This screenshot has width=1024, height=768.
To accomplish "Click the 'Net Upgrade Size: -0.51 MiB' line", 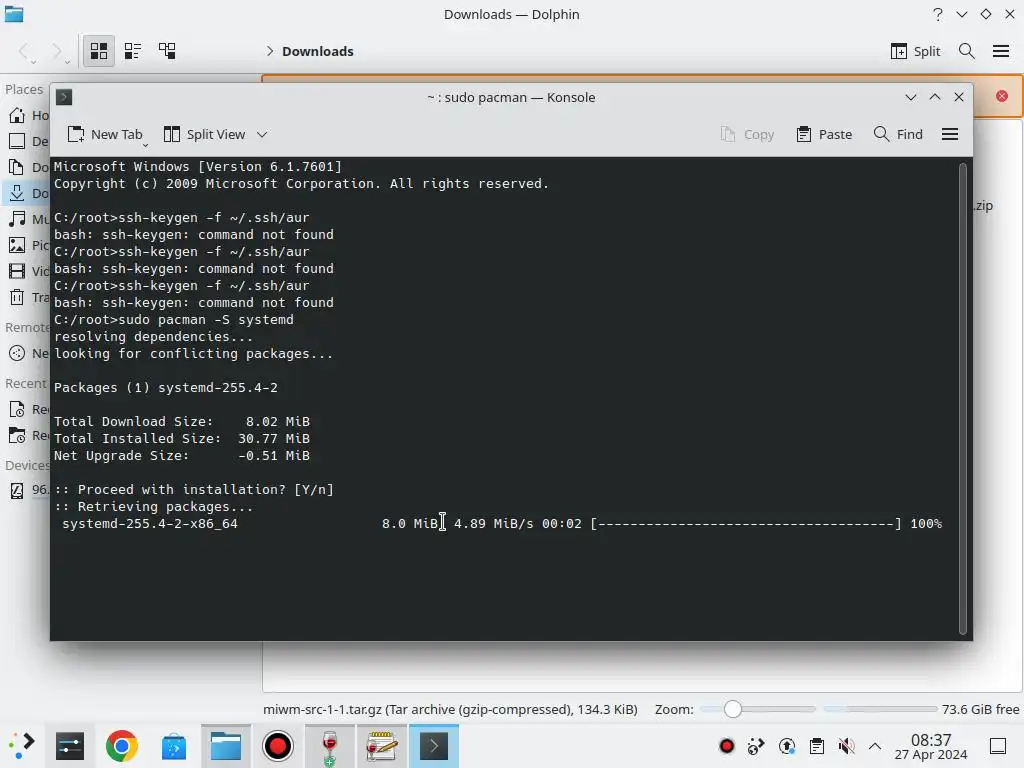I will [182, 456].
